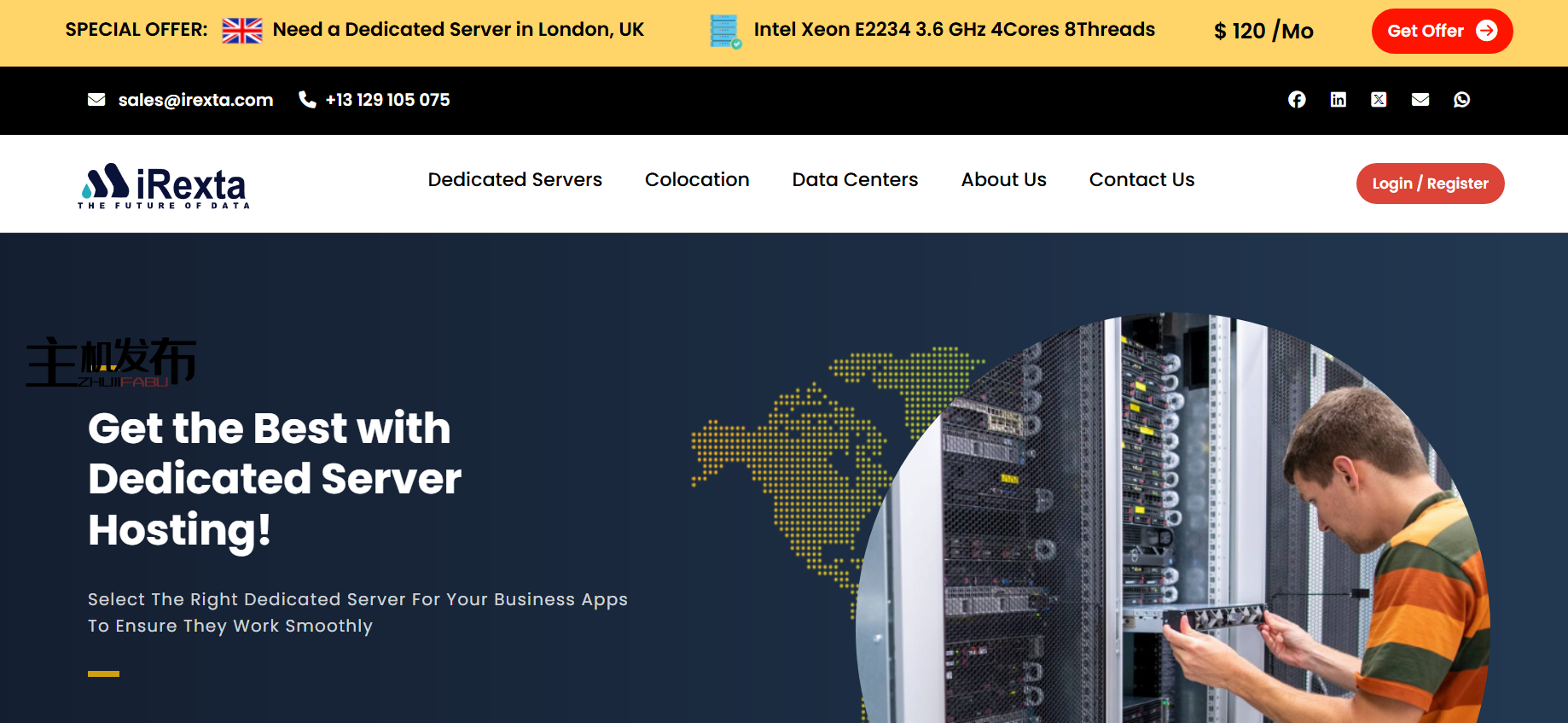Open the Colocation menu item
The image size is (1568, 723).
(x=696, y=180)
